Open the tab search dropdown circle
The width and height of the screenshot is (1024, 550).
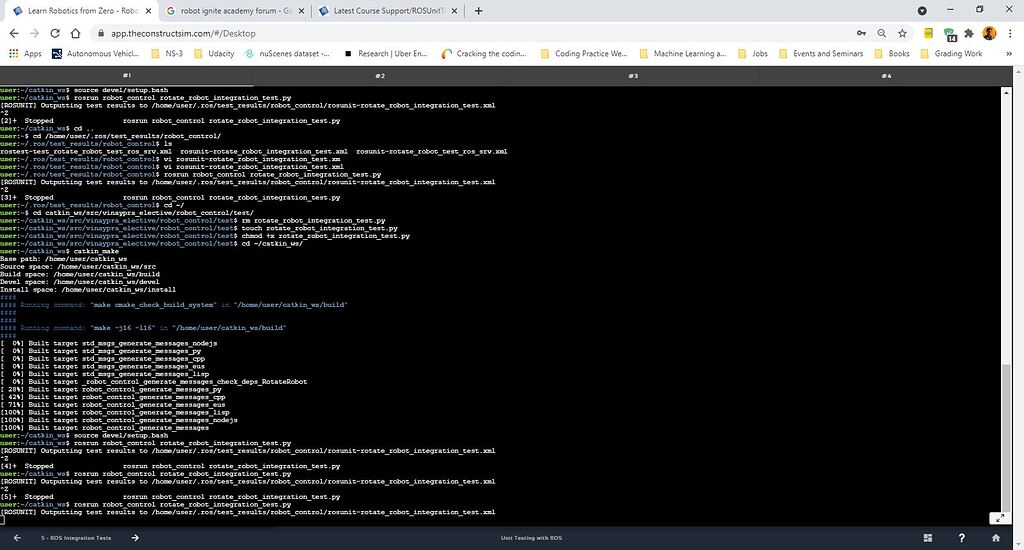pos(921,10)
